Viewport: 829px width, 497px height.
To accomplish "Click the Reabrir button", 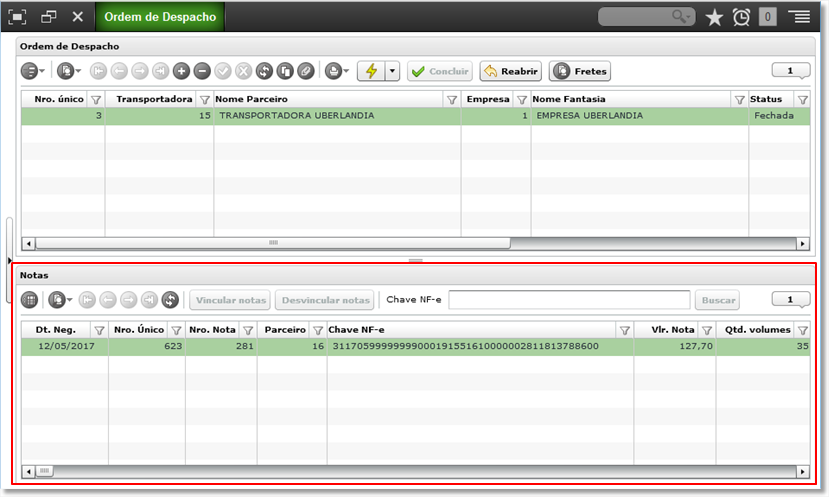I will [511, 71].
